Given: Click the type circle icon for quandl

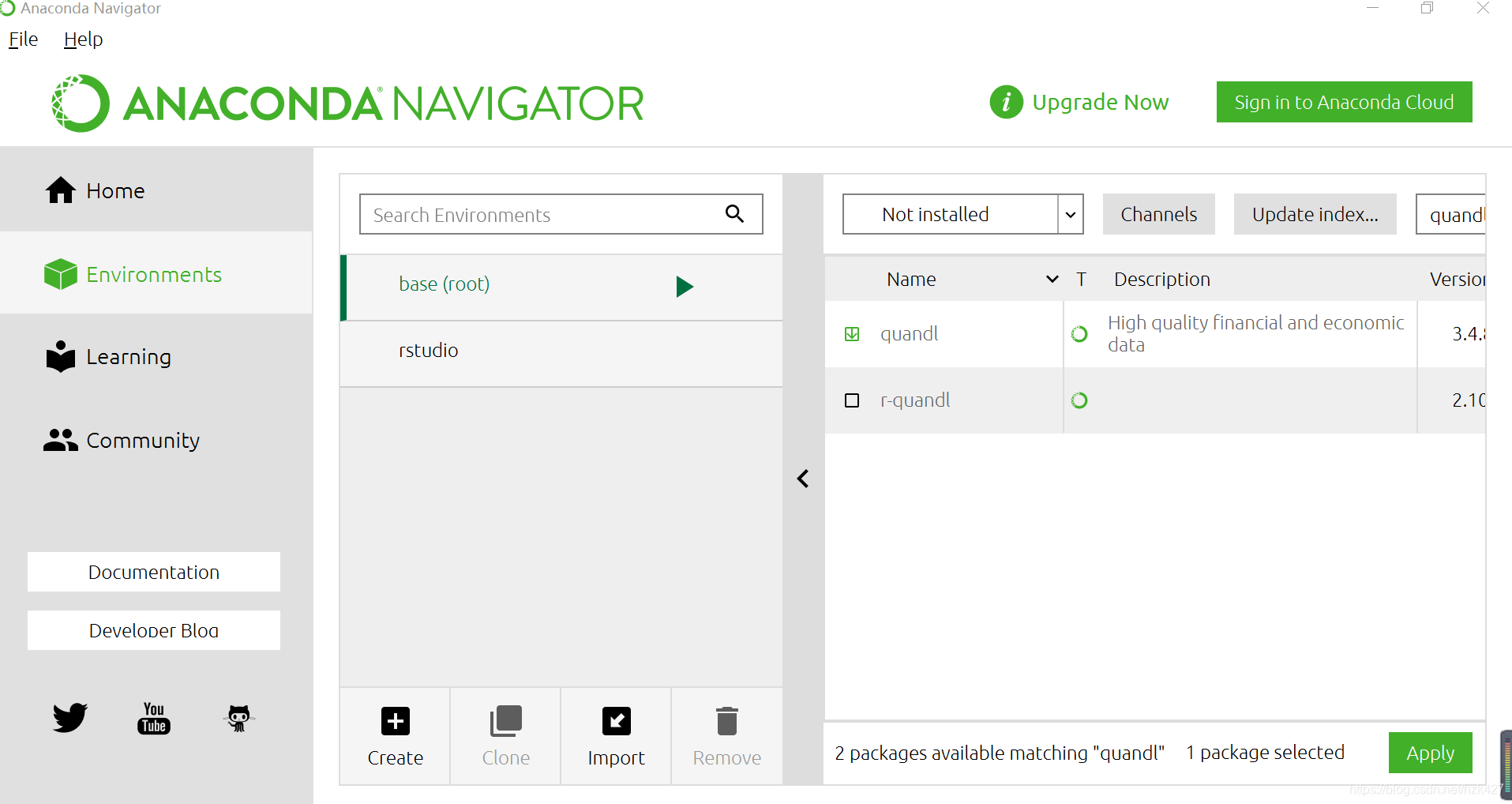Looking at the screenshot, I should pyautogui.click(x=1079, y=334).
